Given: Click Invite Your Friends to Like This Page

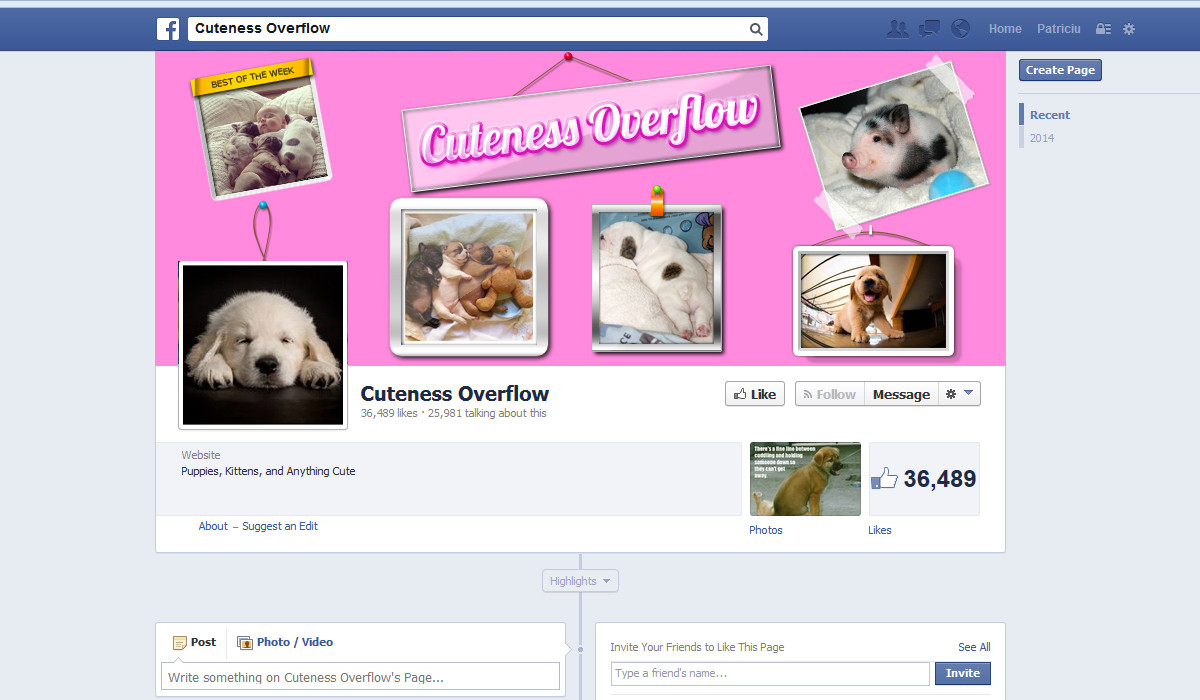Looking at the screenshot, I should coord(697,647).
